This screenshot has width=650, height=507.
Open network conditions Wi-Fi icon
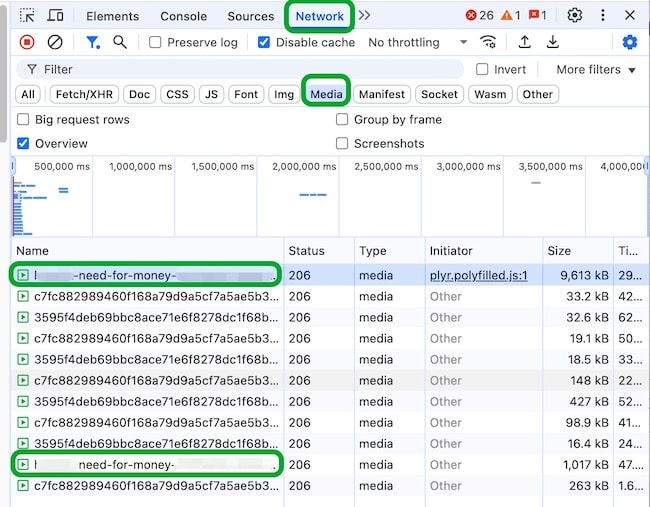coord(488,42)
